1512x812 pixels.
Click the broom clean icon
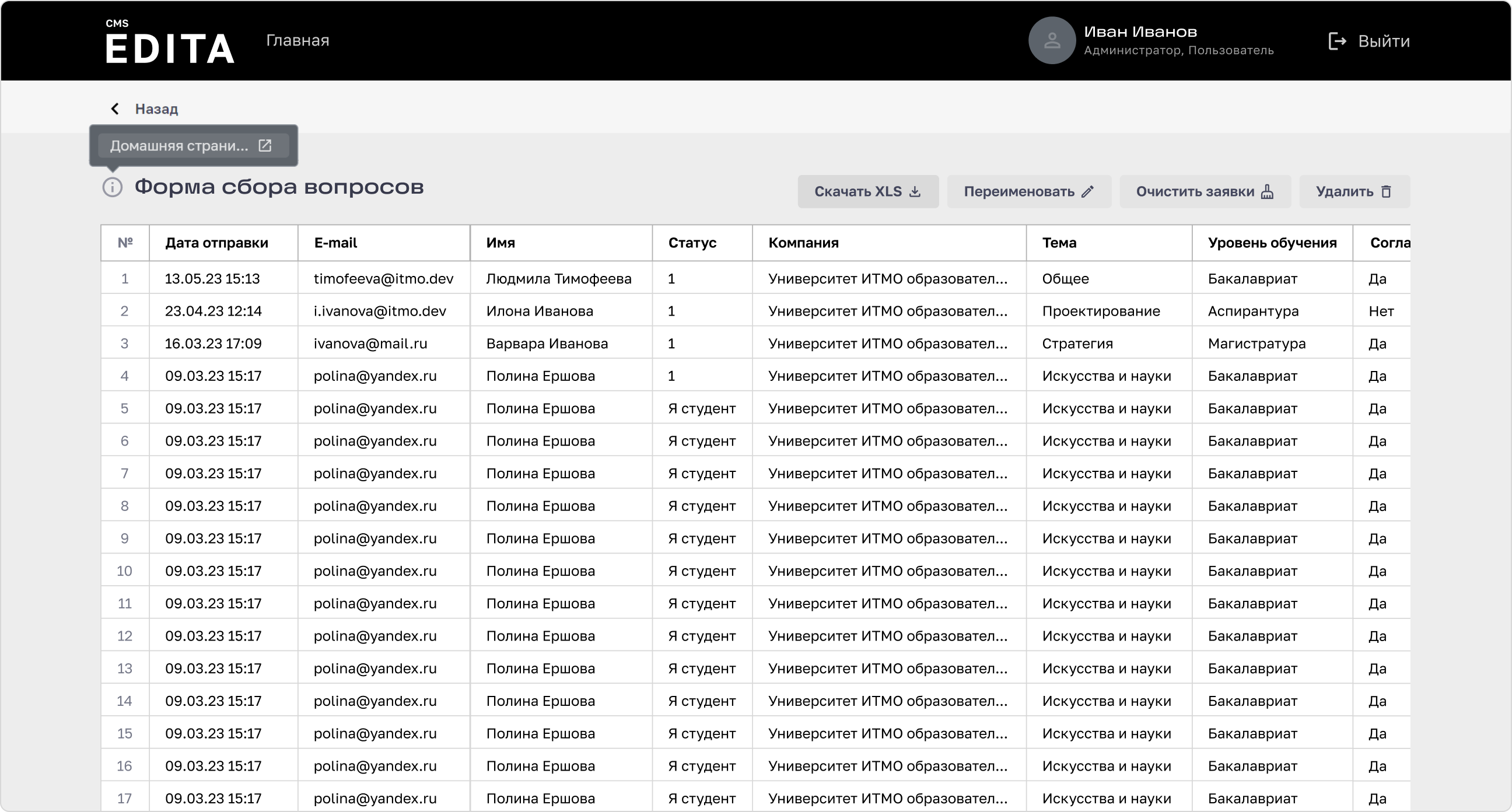pos(1267,191)
